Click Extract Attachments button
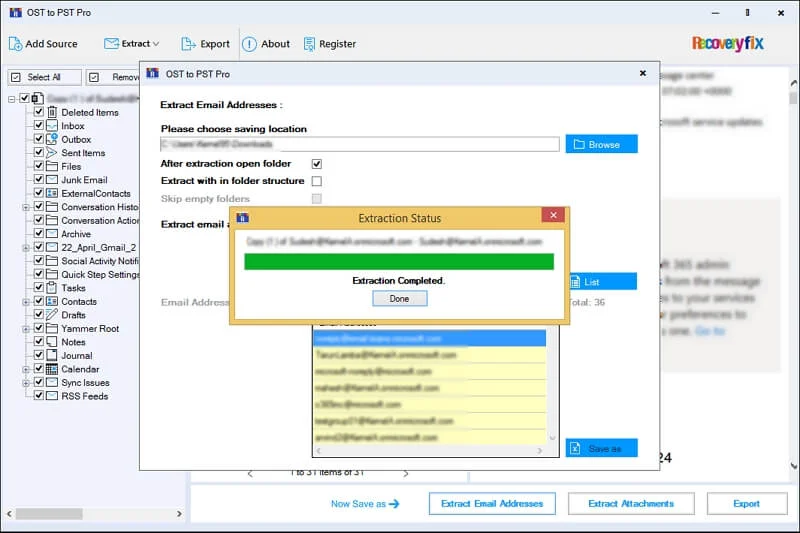Screen dimensions: 800x533 pyautogui.click(x=631, y=503)
